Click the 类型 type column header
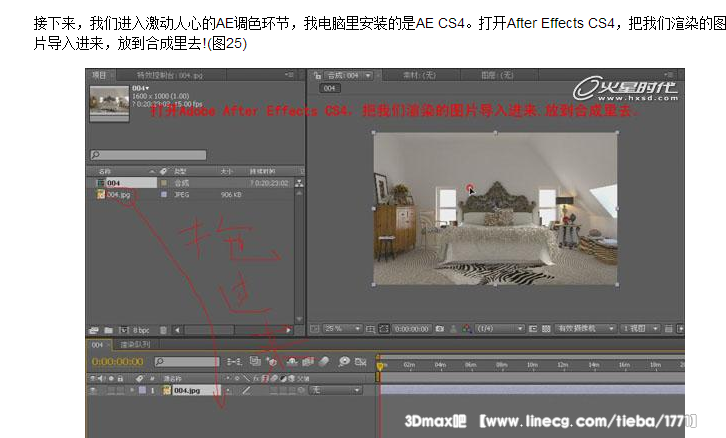Screen dimensions: 726x438 pos(180,171)
